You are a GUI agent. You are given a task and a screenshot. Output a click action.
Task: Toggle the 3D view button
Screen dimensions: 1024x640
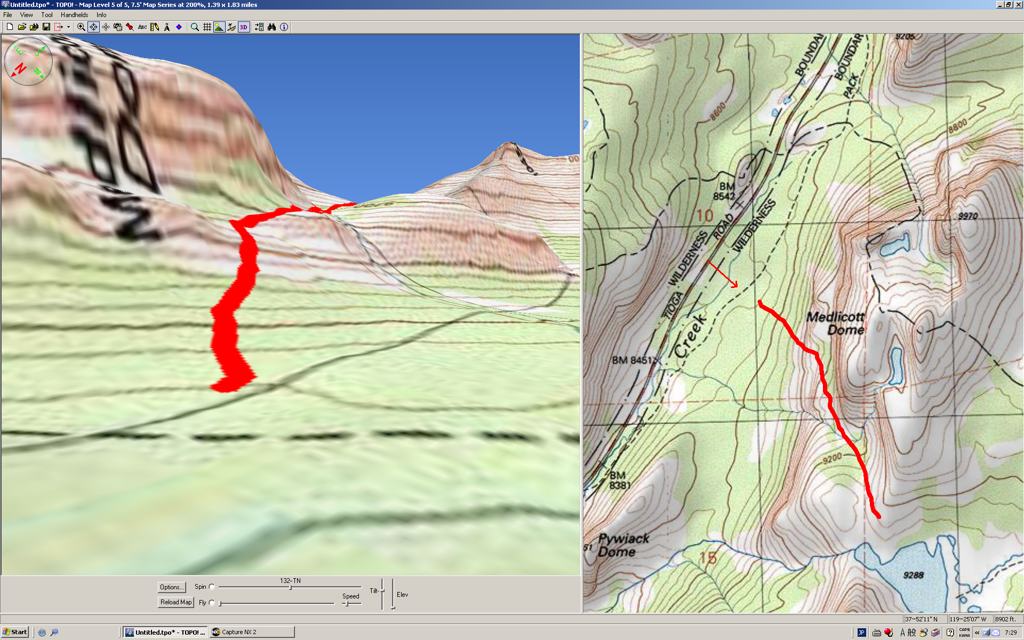tap(243, 27)
